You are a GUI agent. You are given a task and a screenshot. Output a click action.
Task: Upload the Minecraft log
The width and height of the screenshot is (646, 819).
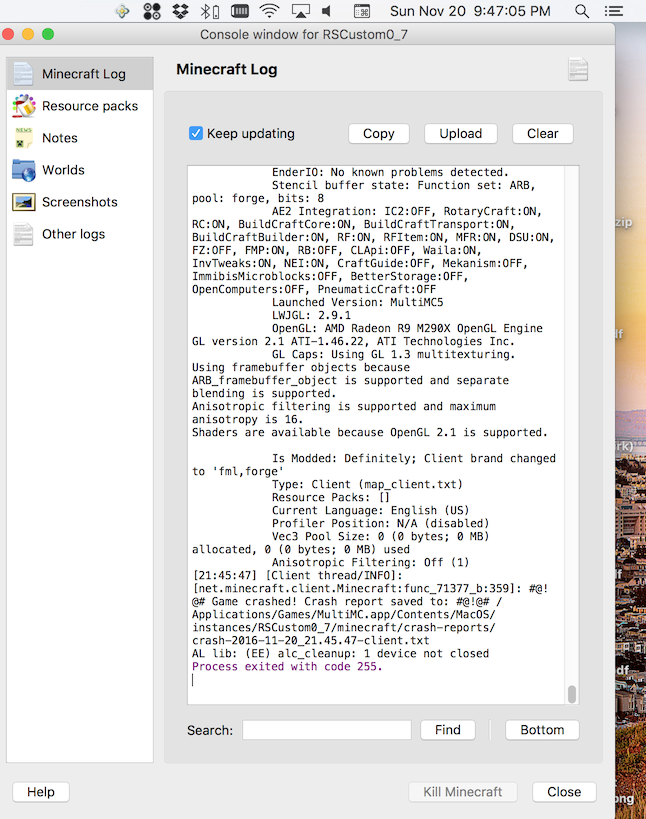pyautogui.click(x=460, y=133)
